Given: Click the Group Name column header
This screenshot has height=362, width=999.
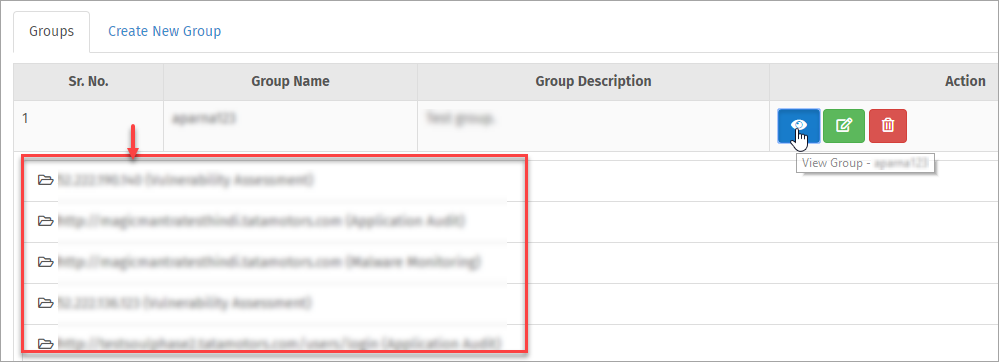Looking at the screenshot, I should coord(291,82).
